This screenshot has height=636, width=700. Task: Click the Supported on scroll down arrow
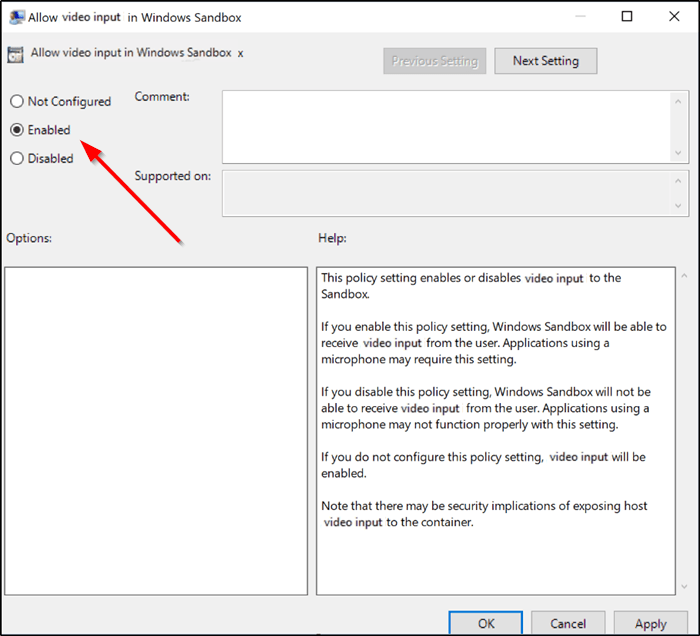(x=679, y=206)
